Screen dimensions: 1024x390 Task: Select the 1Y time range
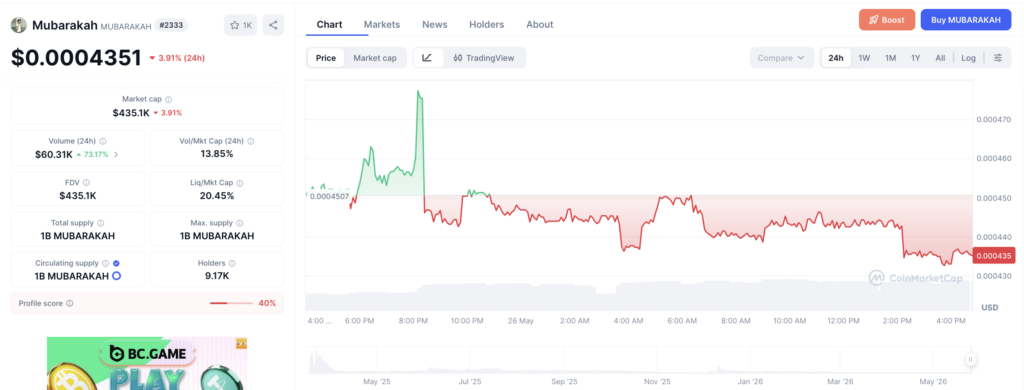[916, 57]
